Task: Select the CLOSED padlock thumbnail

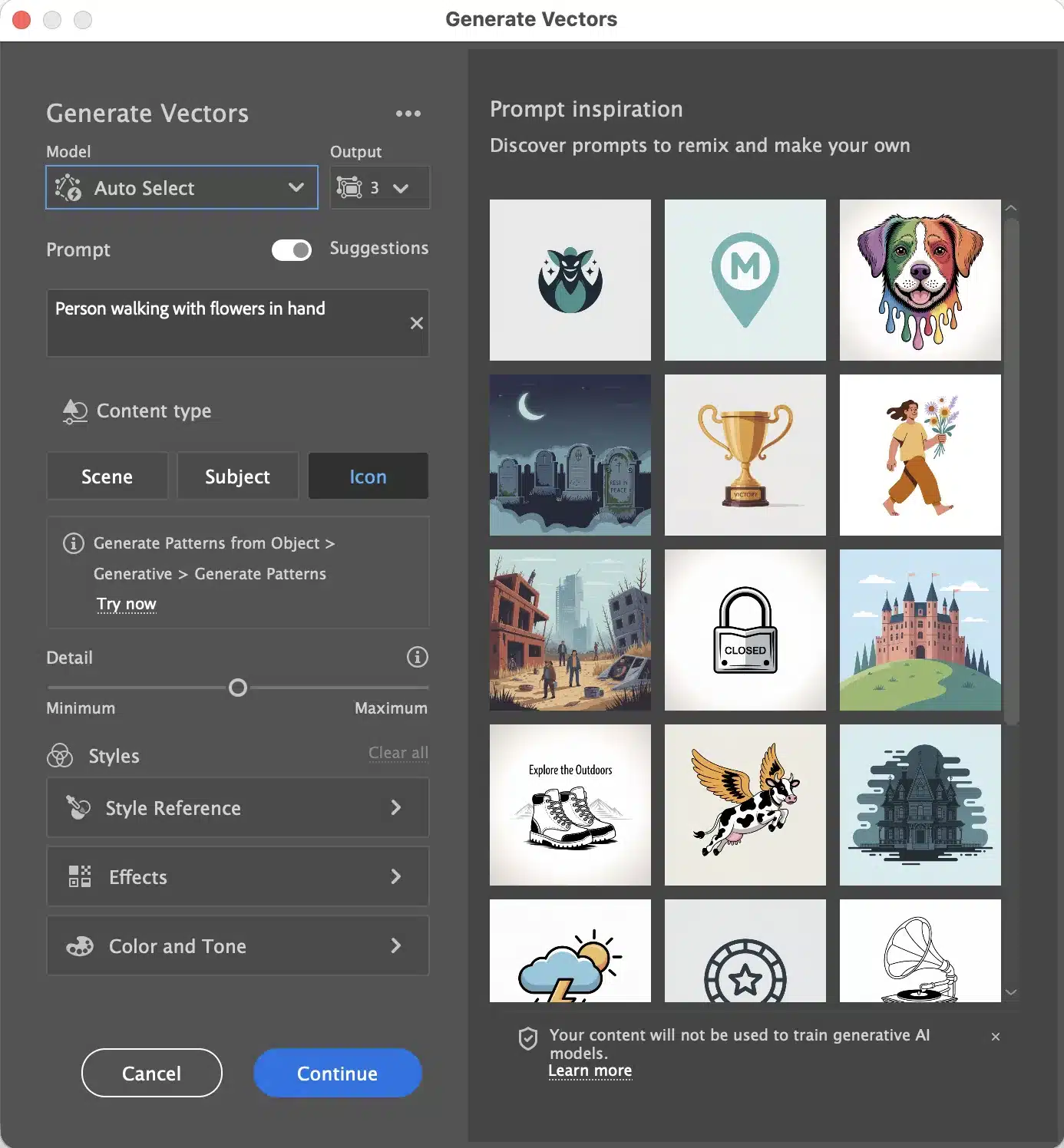Action: click(x=745, y=630)
